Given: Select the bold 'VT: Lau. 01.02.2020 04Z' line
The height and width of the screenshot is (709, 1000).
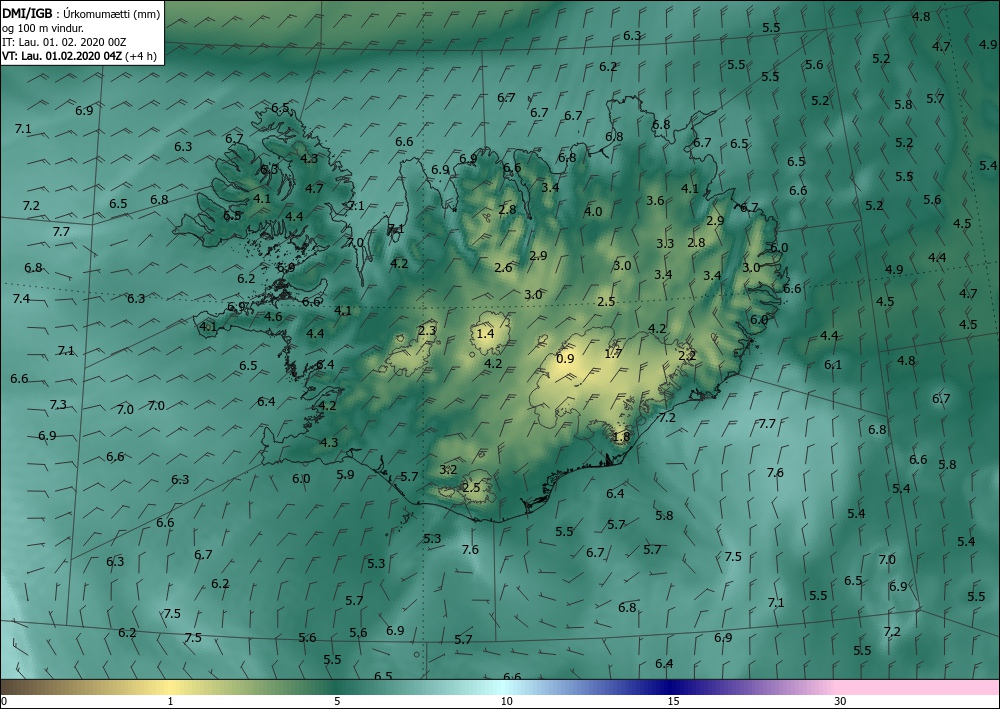Looking at the screenshot, I should tap(63, 55).
